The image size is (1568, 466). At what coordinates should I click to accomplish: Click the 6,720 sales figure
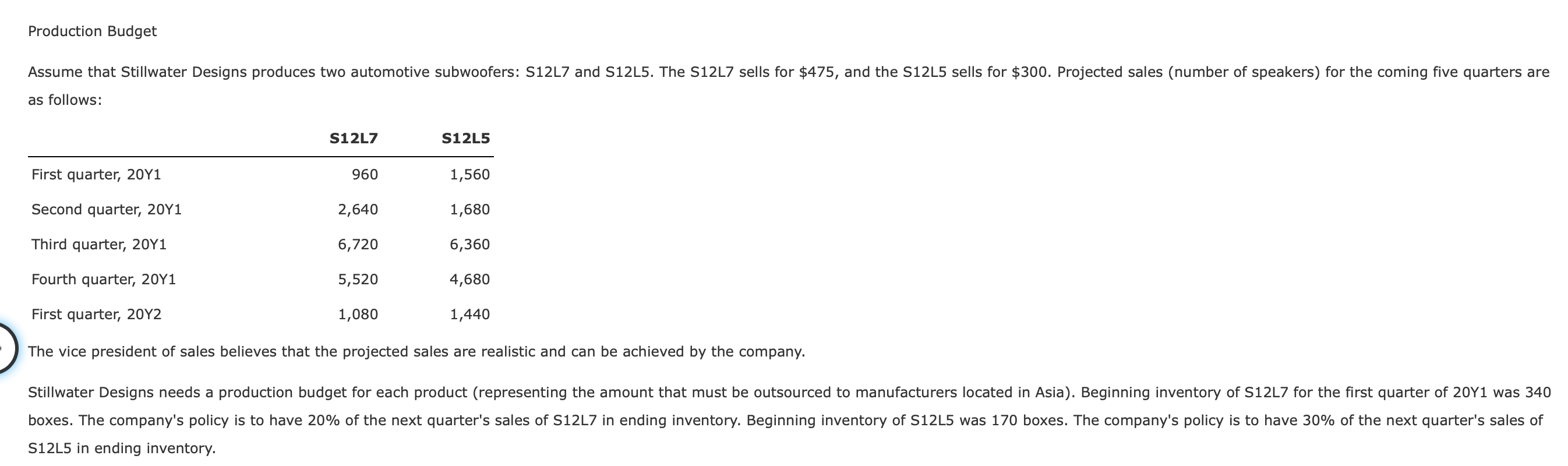358,245
